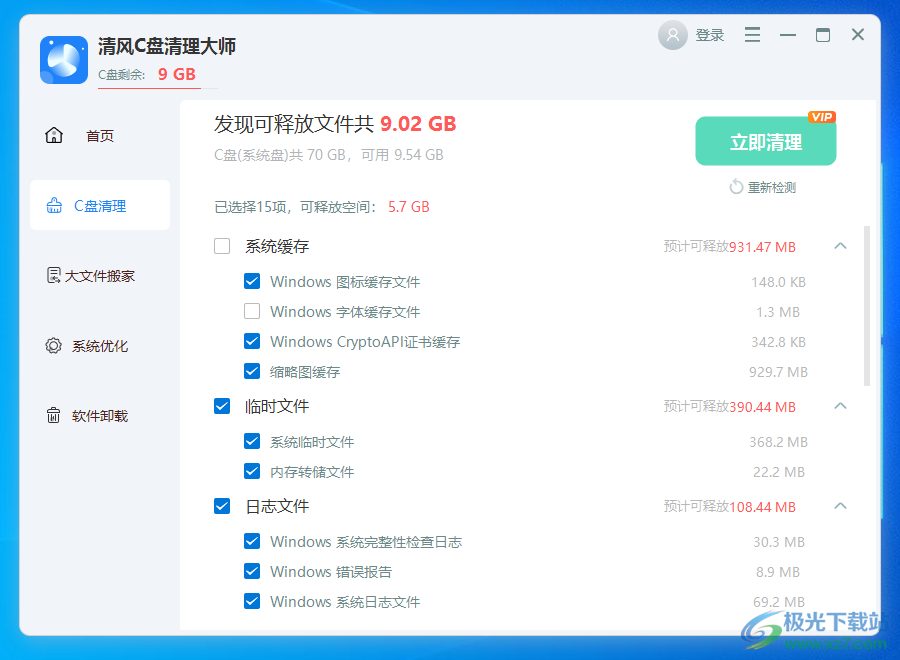Screen dimensions: 900x660
Task: Collapse the 临时文件 section
Action: click(840, 406)
